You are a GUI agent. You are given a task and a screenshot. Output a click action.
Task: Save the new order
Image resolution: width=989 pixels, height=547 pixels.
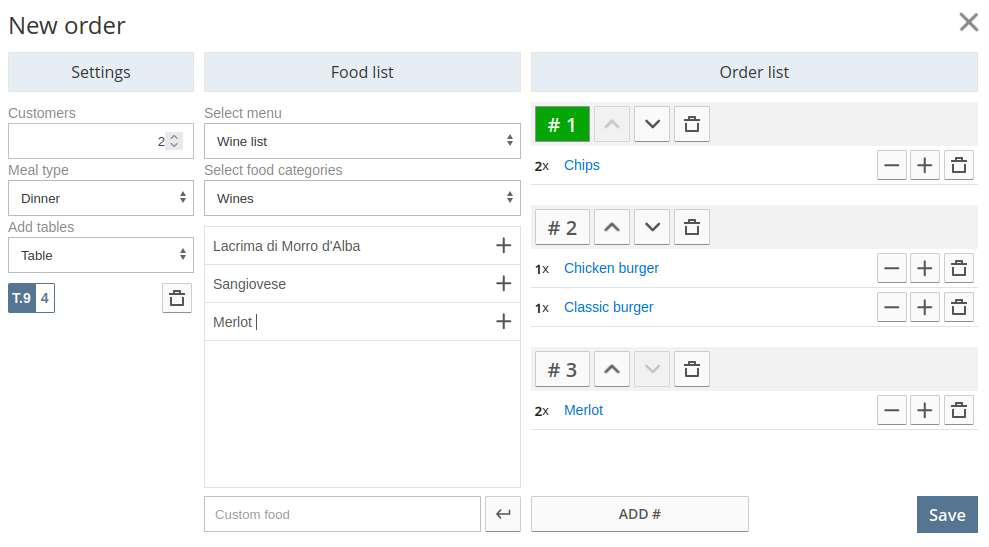point(947,515)
